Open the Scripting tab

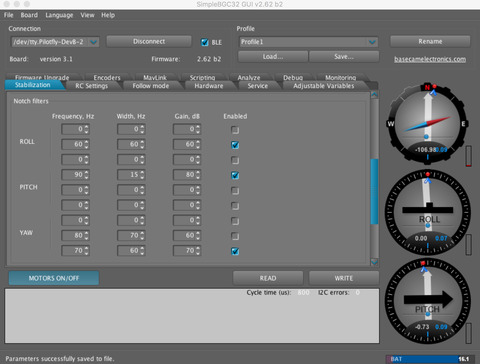202,78
